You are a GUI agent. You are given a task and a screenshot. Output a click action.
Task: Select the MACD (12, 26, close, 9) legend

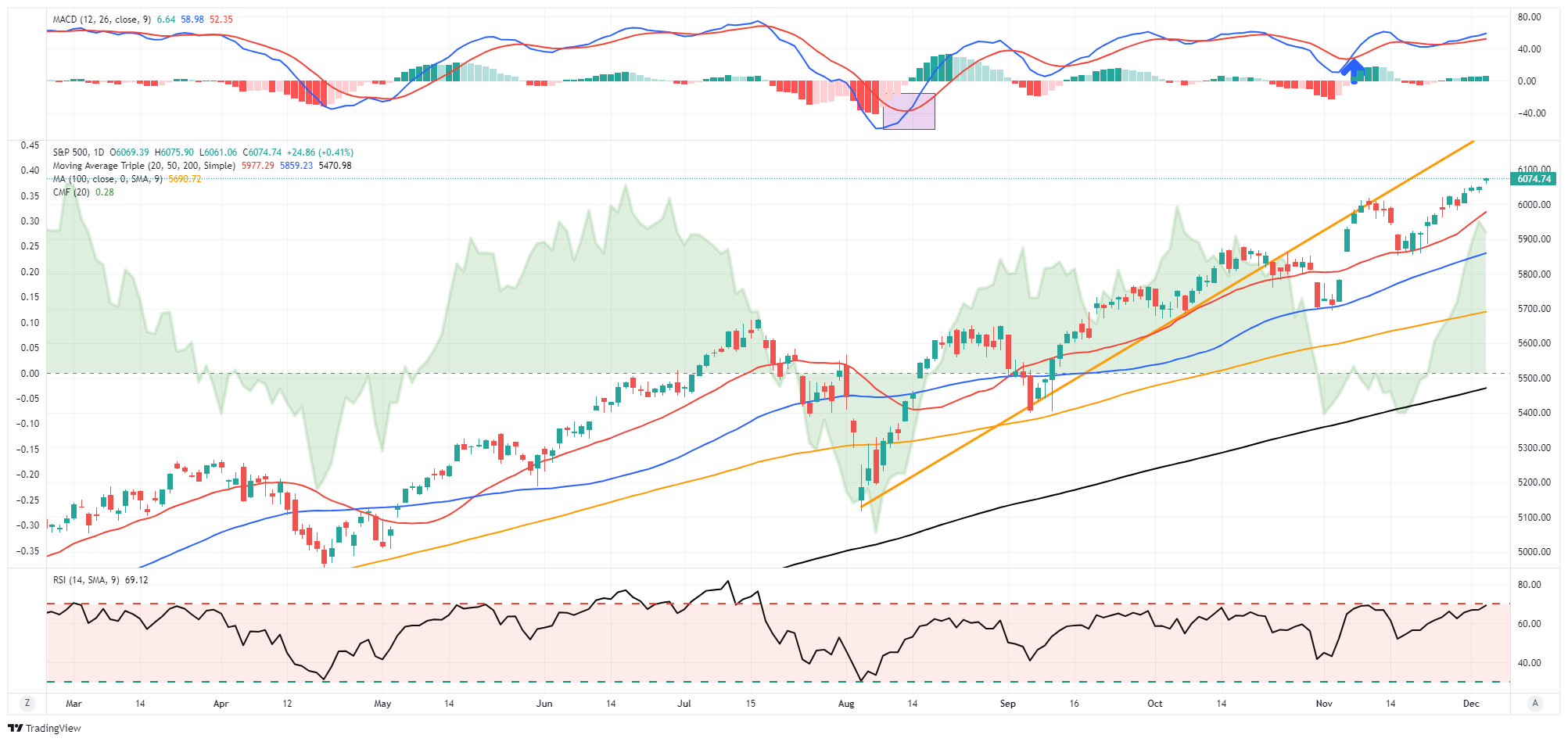[x=102, y=20]
